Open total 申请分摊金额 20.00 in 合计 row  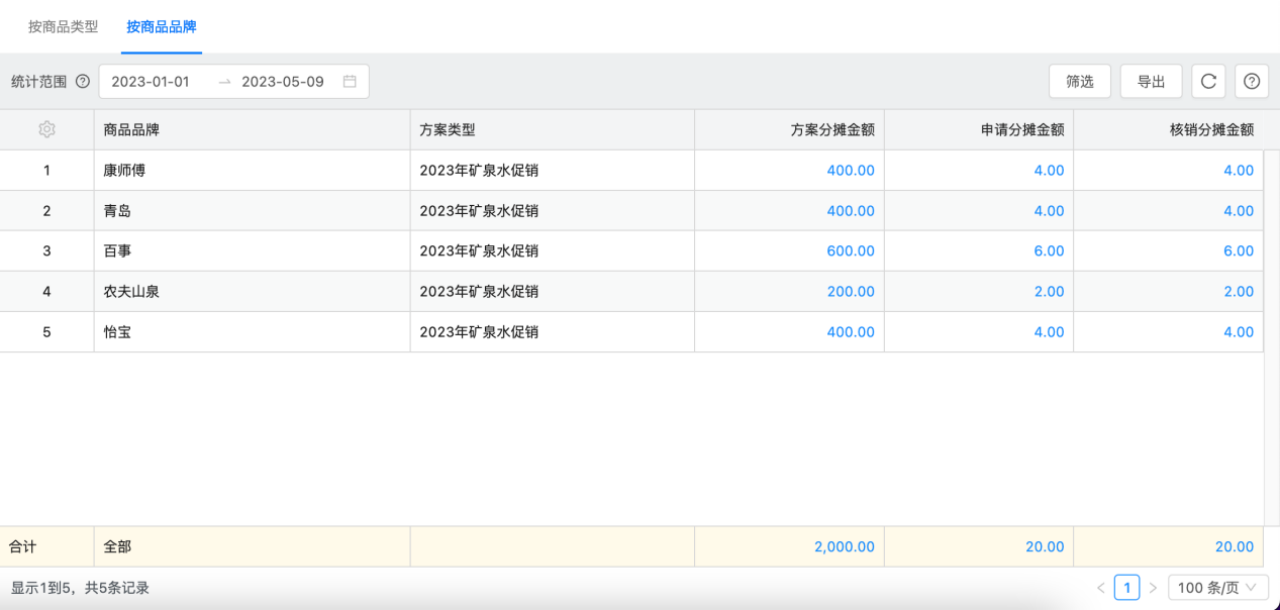point(1044,547)
